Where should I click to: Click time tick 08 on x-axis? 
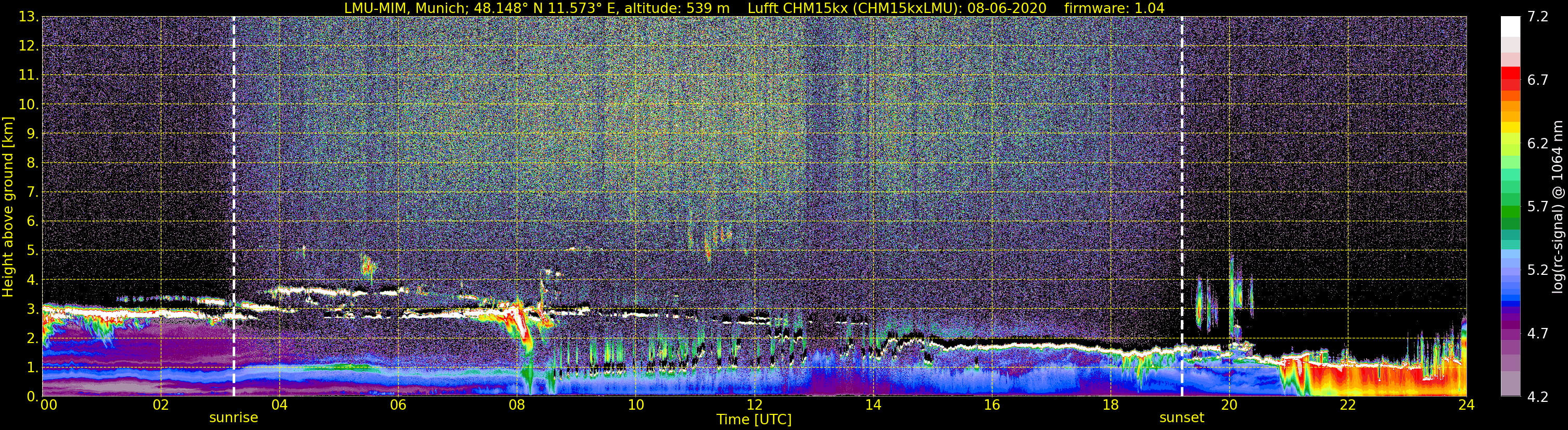pyautogui.click(x=517, y=405)
